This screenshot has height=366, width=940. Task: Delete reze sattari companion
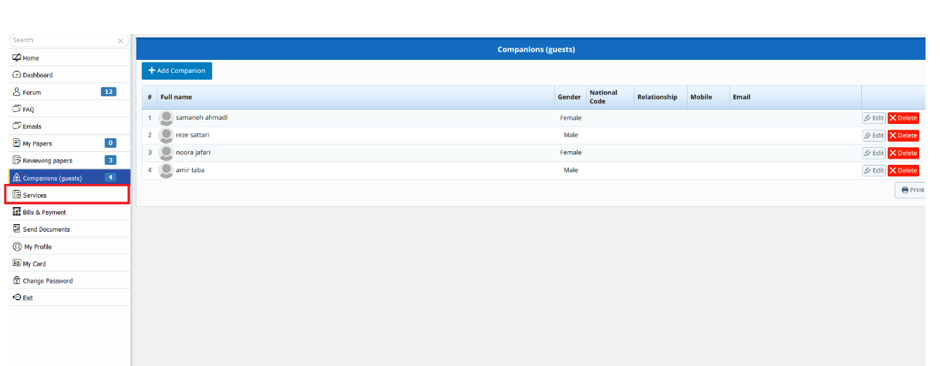[x=903, y=135]
